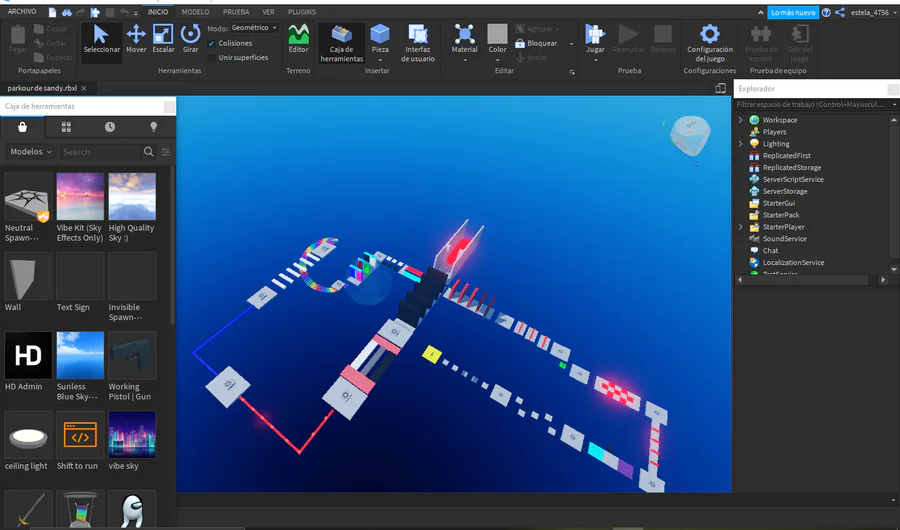Screen dimensions: 900x530
Task: Click the viewport orientation cube gizmo
Action: point(690,136)
